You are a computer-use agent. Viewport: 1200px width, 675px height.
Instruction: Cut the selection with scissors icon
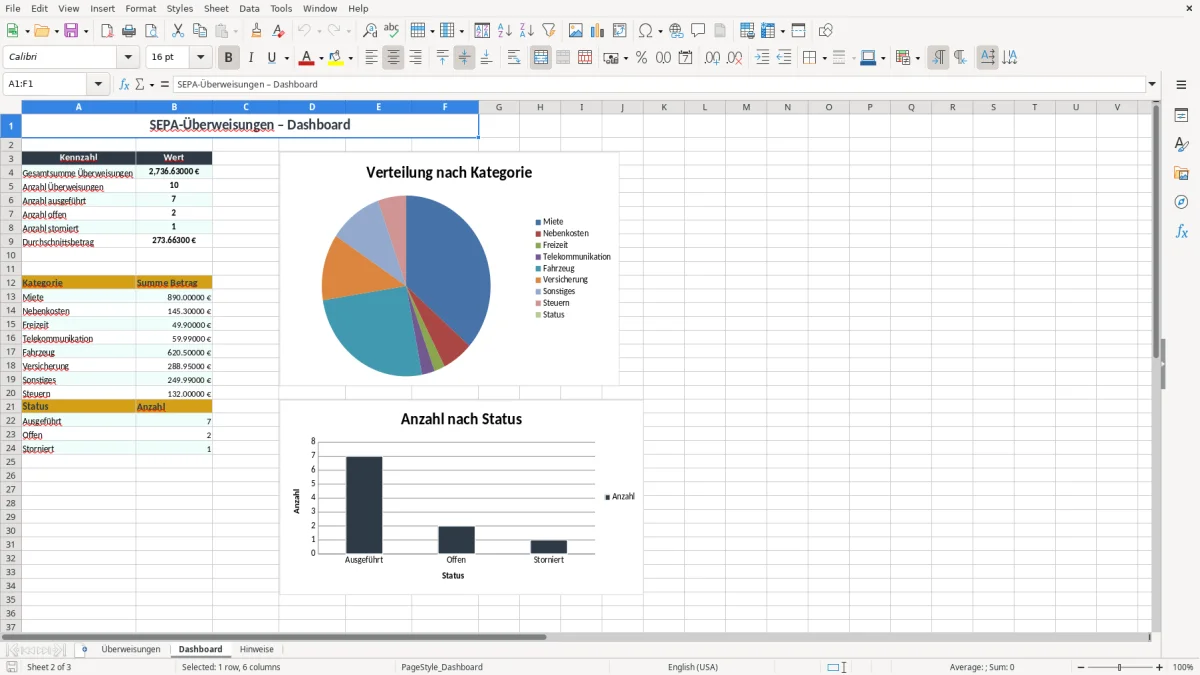click(178, 31)
